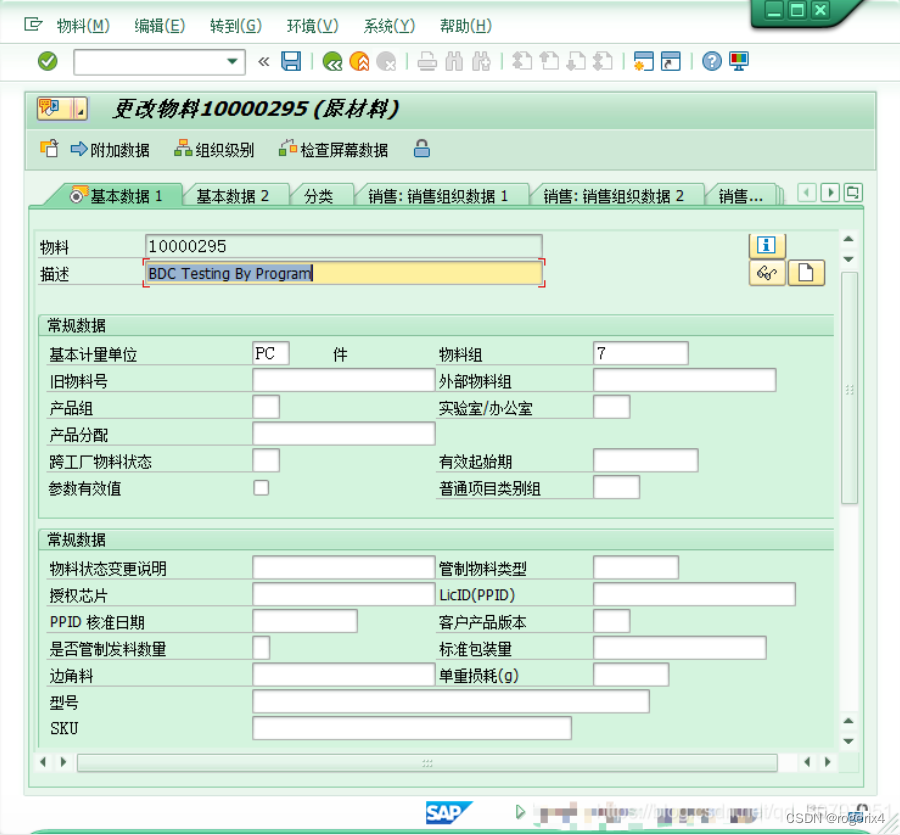Click the 标准包装量 input field
The height and width of the screenshot is (835, 900).
(x=680, y=648)
